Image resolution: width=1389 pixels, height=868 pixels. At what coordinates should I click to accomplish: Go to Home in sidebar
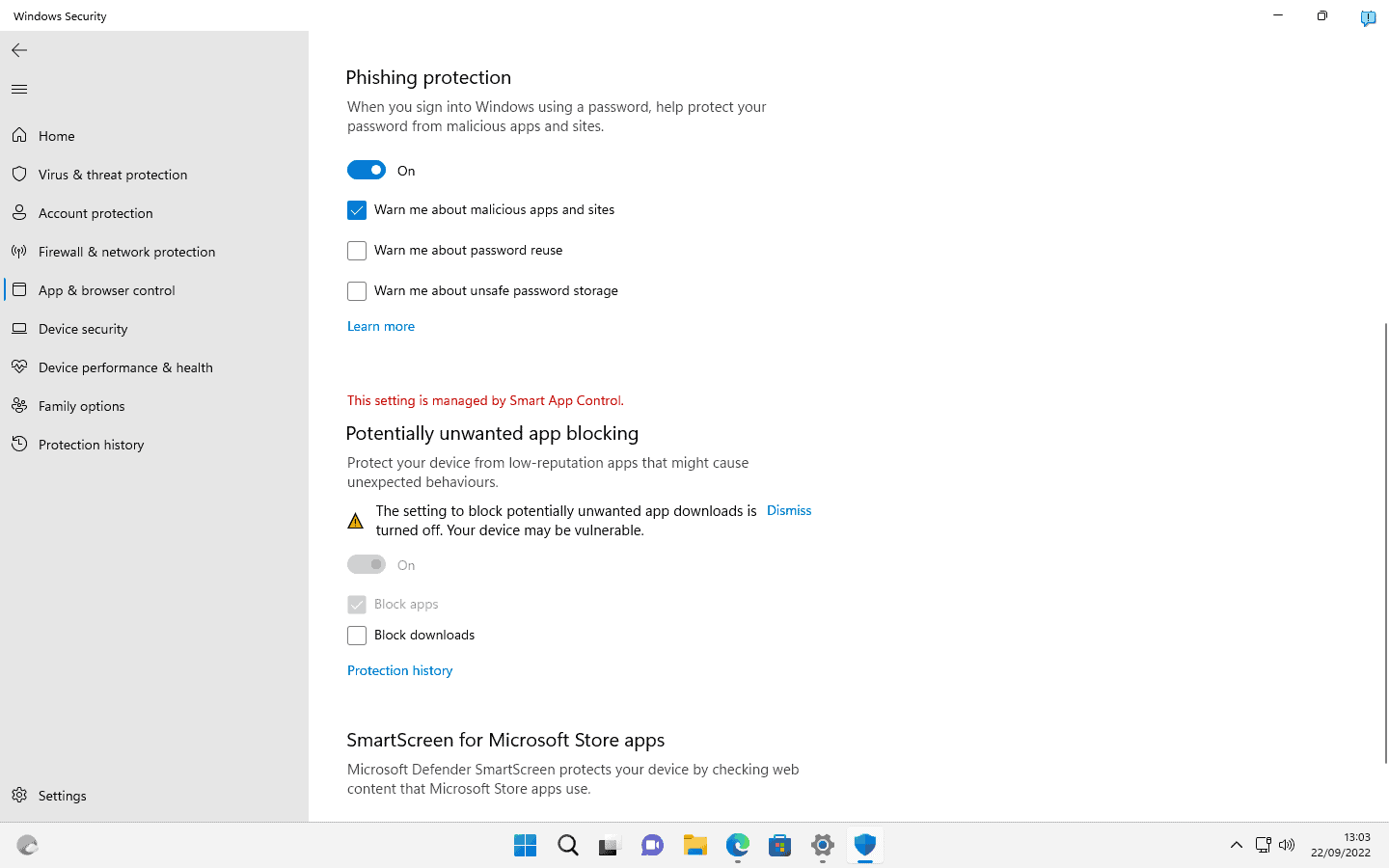(x=57, y=136)
